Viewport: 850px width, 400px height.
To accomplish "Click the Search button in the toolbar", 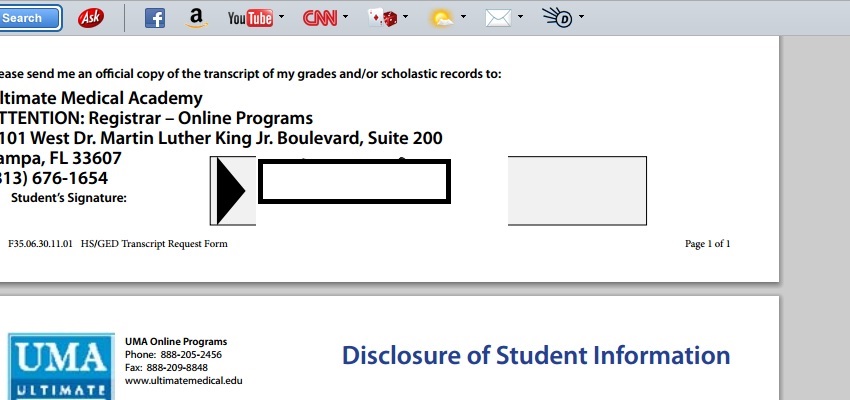I will click(29, 18).
